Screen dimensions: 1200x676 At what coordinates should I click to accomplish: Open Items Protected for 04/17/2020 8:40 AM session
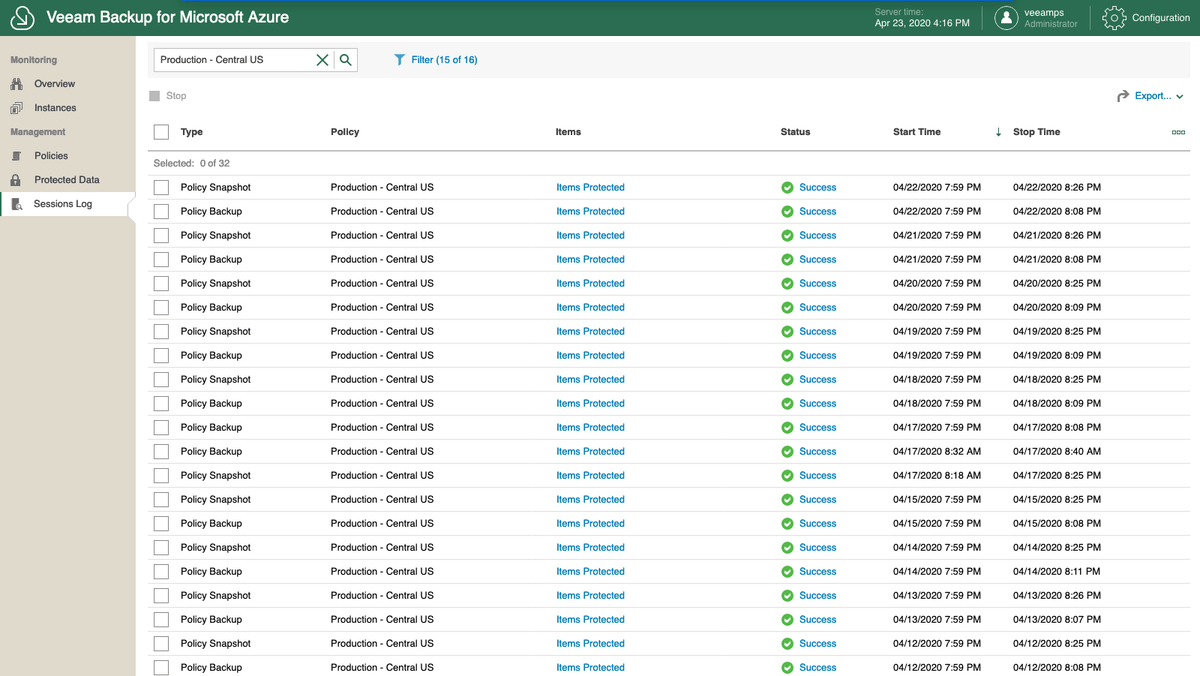point(590,451)
